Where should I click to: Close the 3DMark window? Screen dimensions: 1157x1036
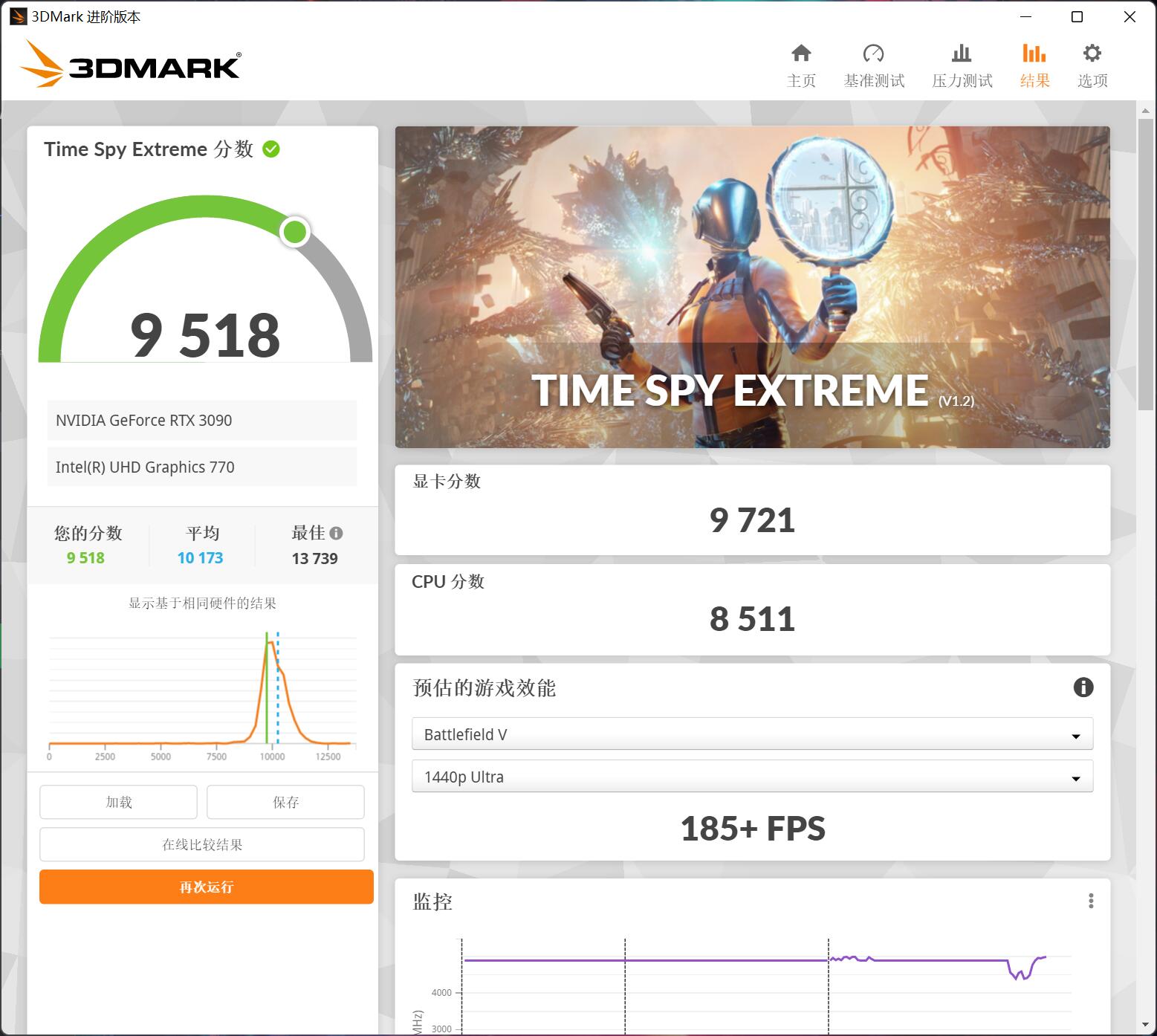coord(1130,16)
